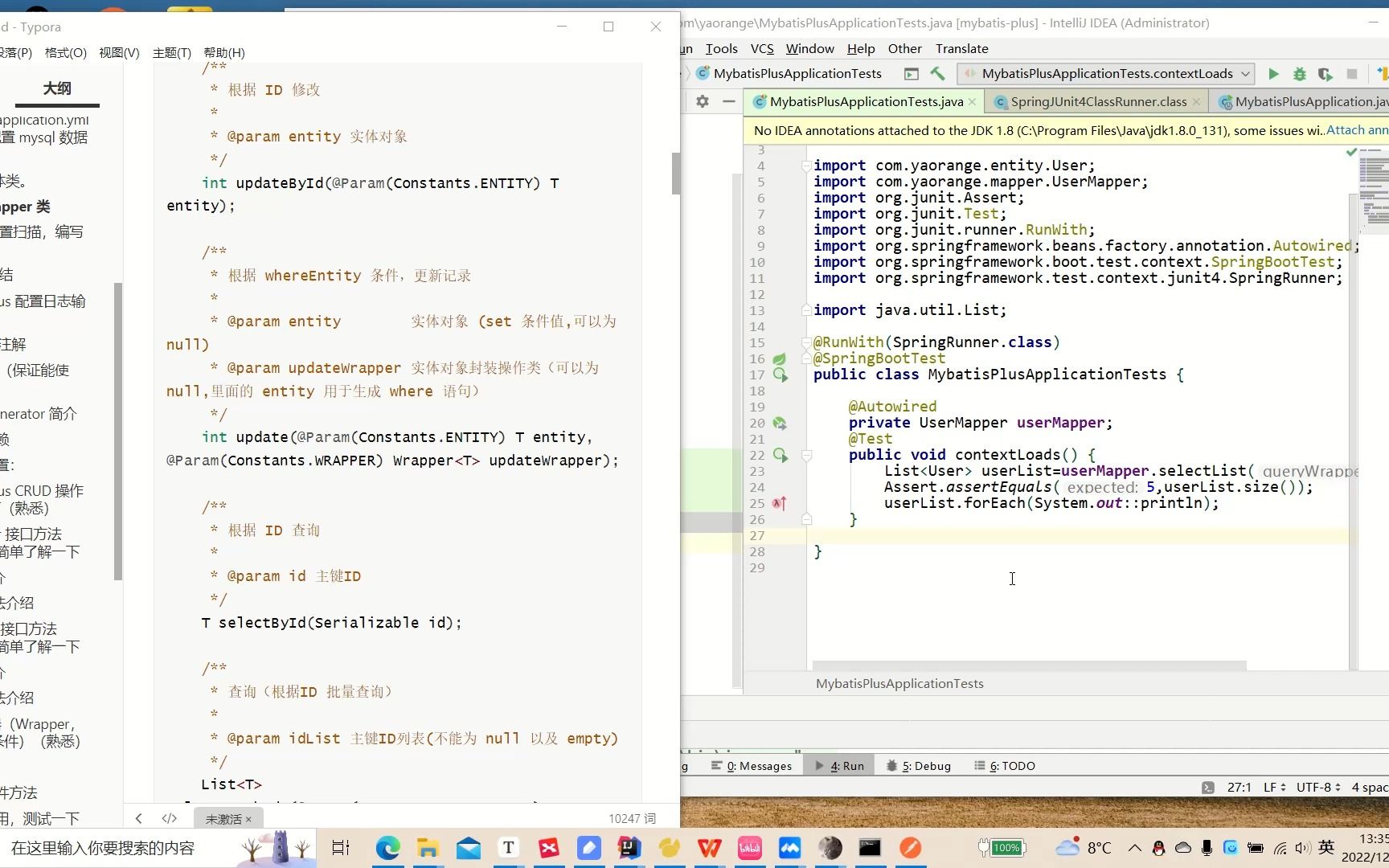The width and height of the screenshot is (1389, 868).
Task: Click Typora sidebar back arrow icon
Action: 139,818
